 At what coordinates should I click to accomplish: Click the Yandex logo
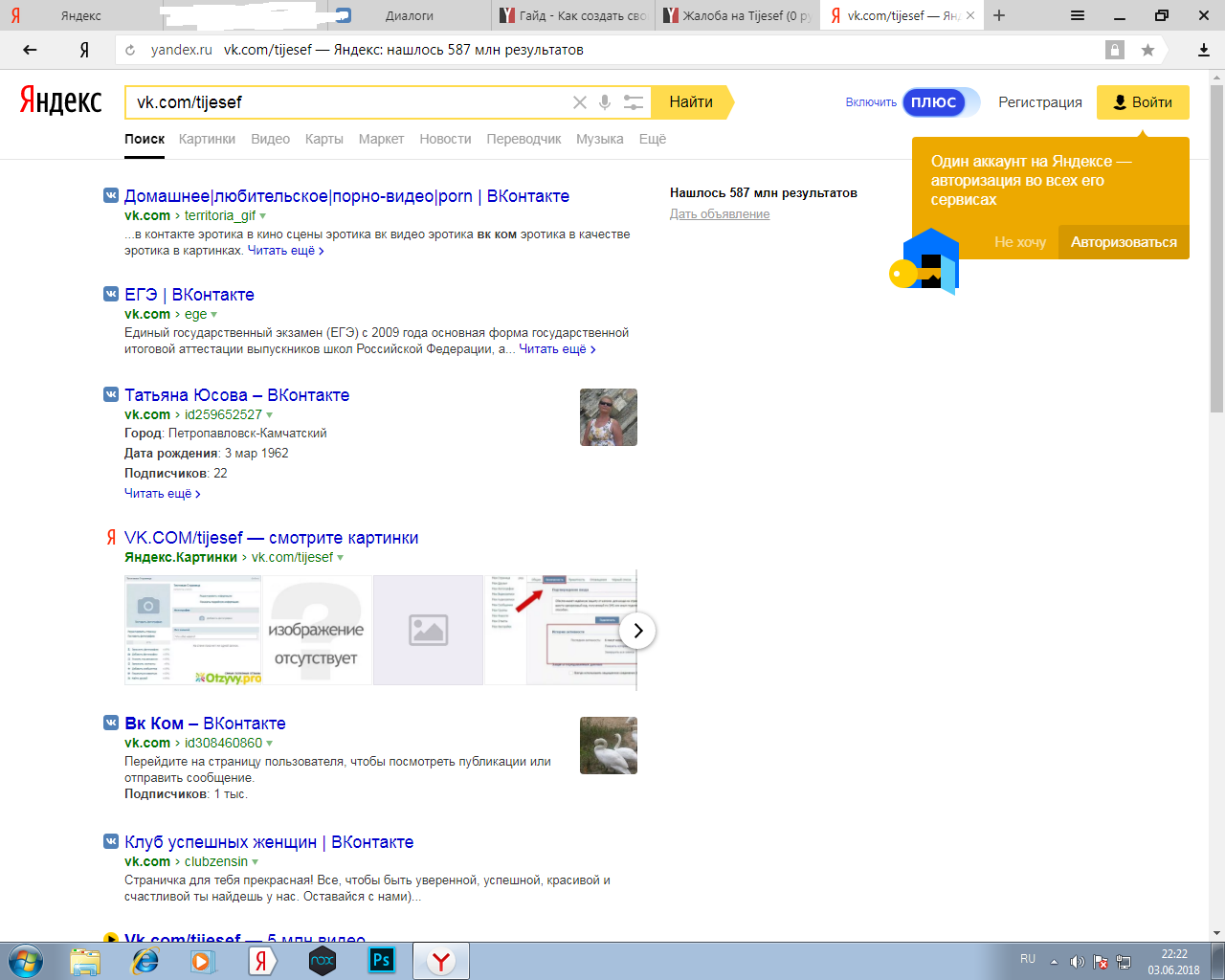pos(61,100)
